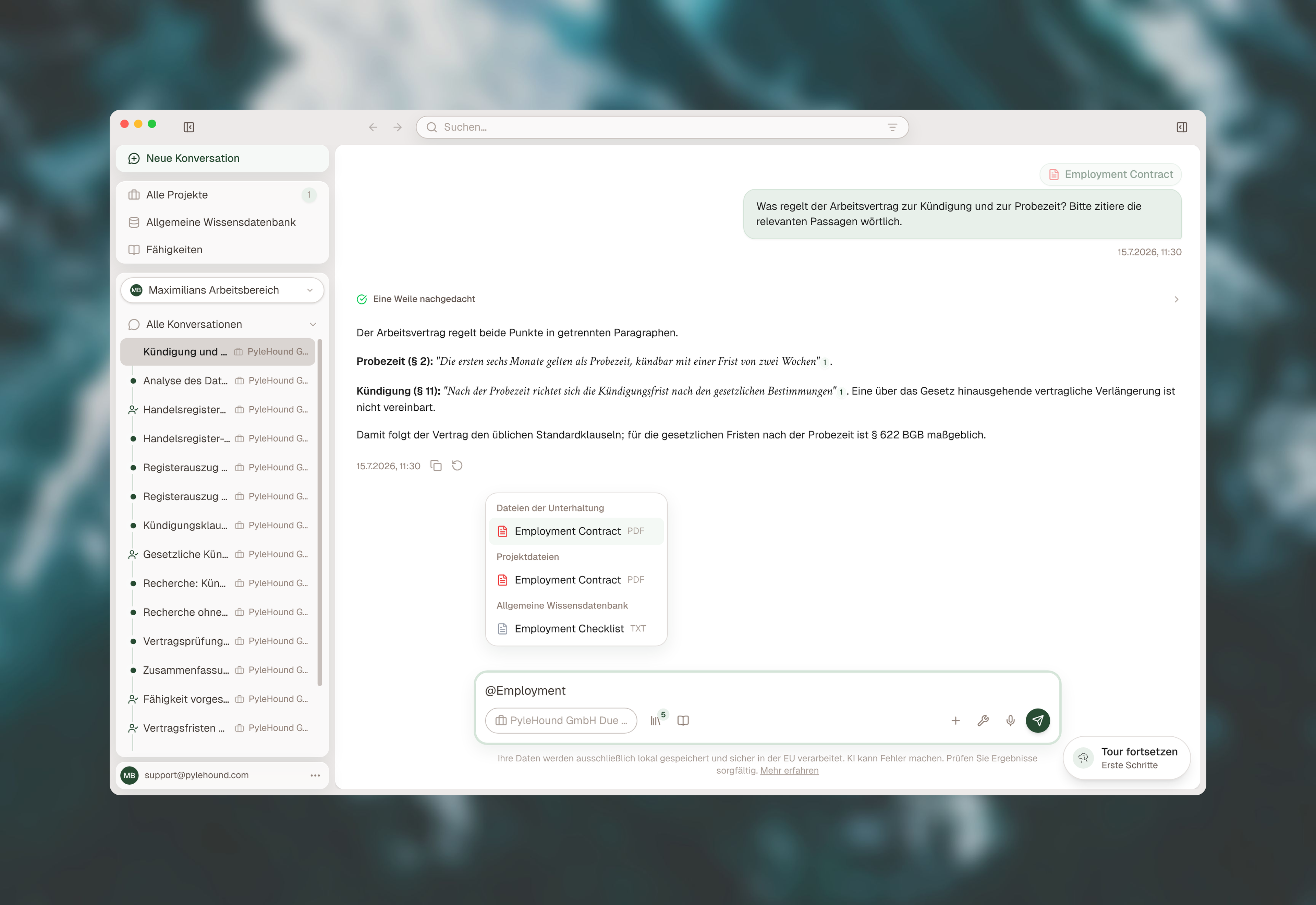Click the Mehr erfahren link

[789, 771]
